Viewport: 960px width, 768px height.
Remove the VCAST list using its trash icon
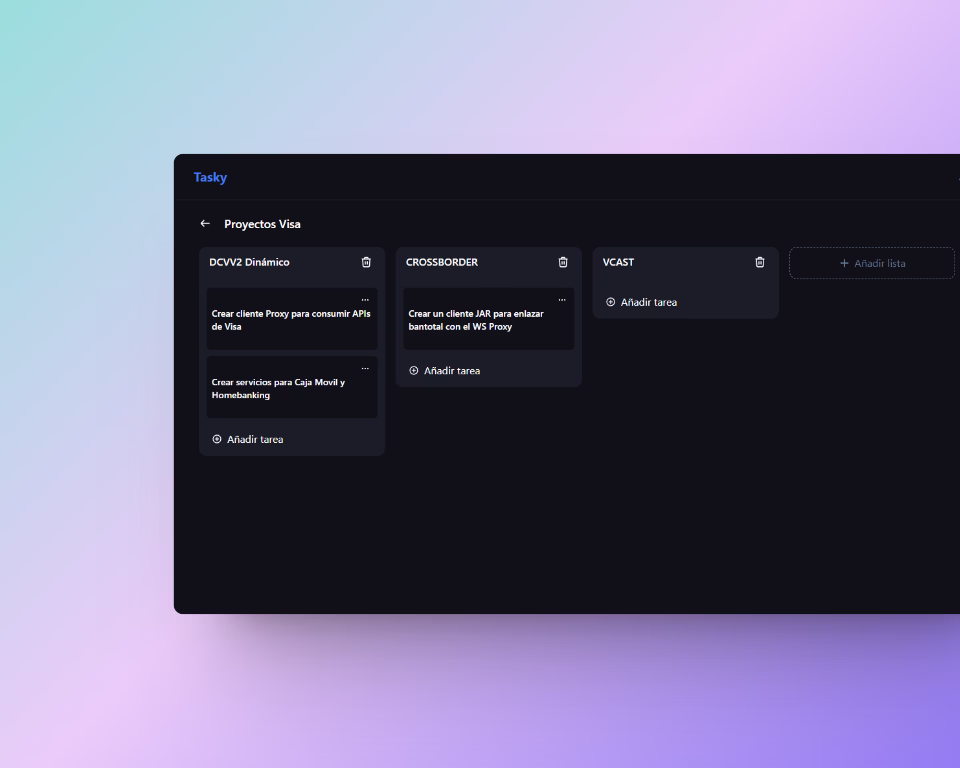click(x=760, y=262)
